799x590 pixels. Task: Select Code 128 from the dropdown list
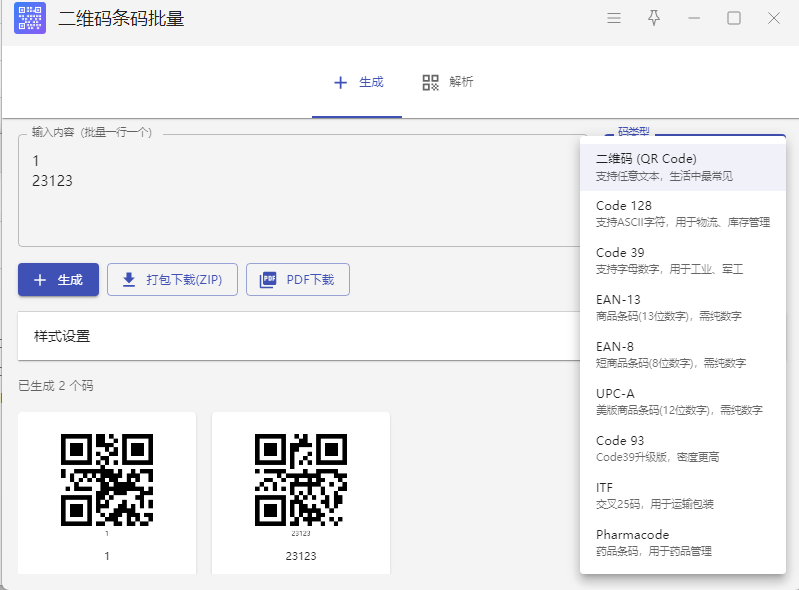tap(683, 214)
